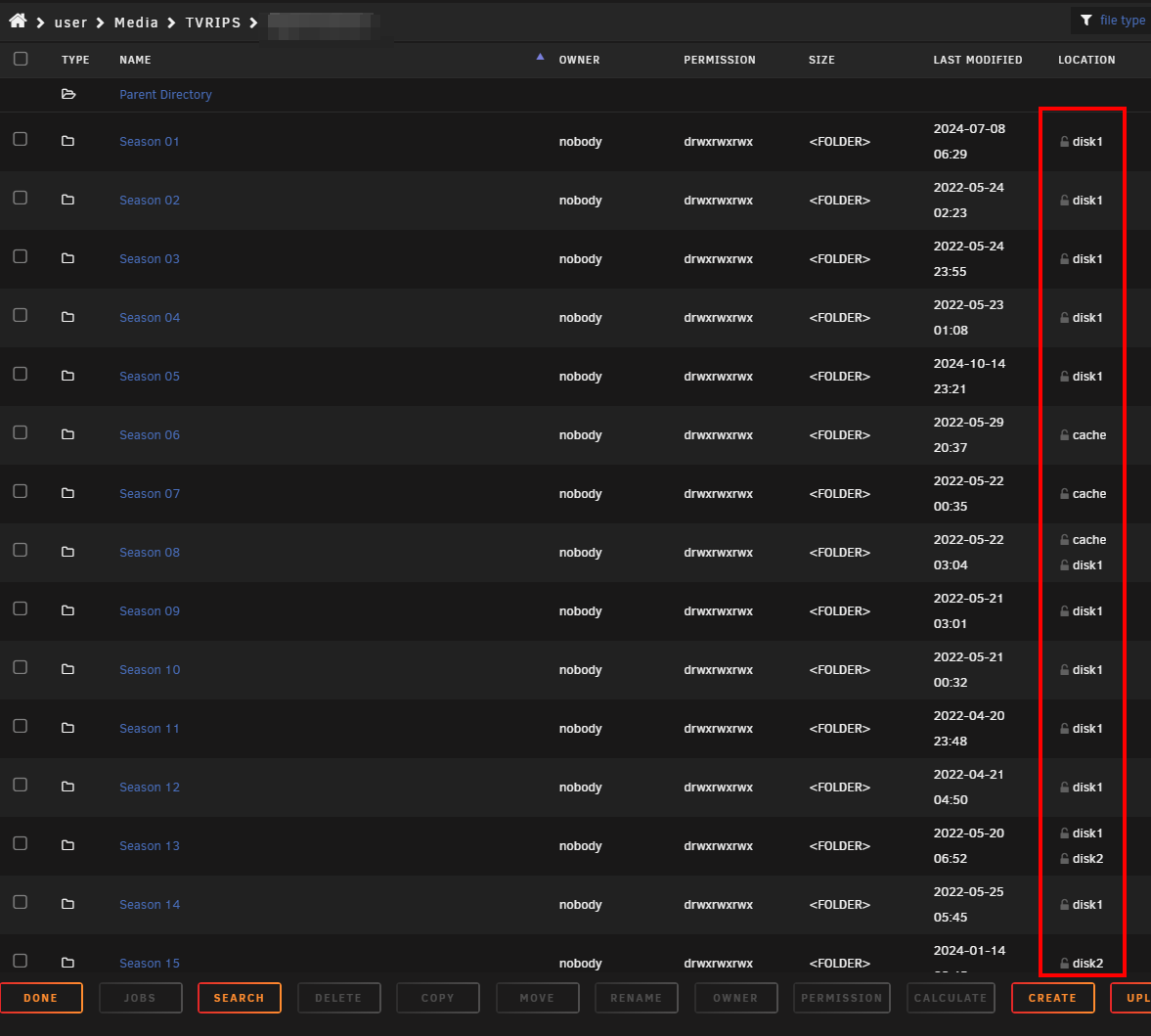Click the Copy button
The height and width of the screenshot is (1036, 1151).
click(x=438, y=998)
